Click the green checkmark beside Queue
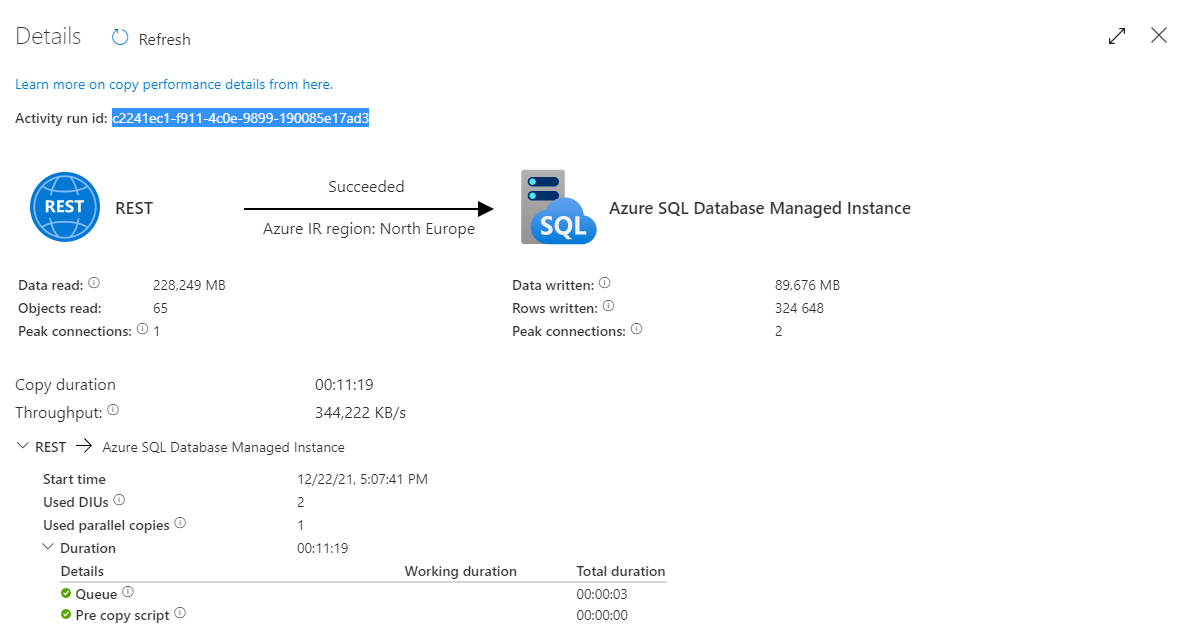Image resolution: width=1190 pixels, height=624 pixels. (64, 592)
